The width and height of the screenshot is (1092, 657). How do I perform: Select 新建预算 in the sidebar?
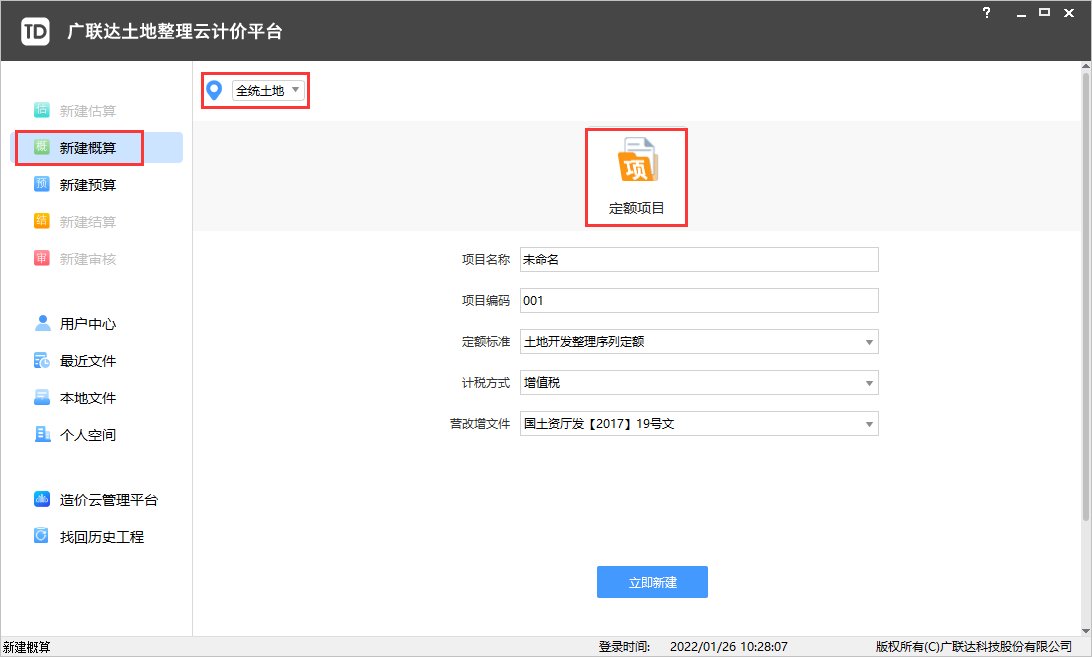click(87, 185)
